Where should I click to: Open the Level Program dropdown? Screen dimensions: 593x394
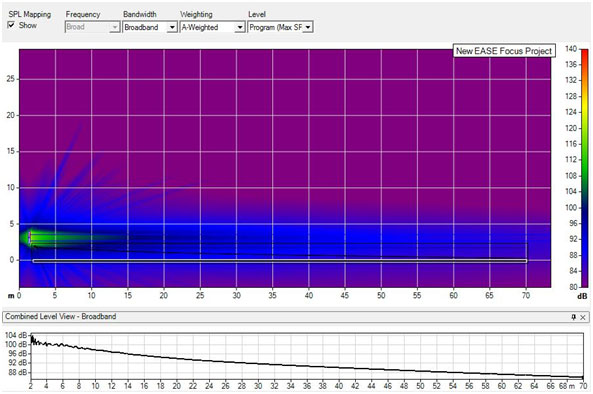point(280,27)
